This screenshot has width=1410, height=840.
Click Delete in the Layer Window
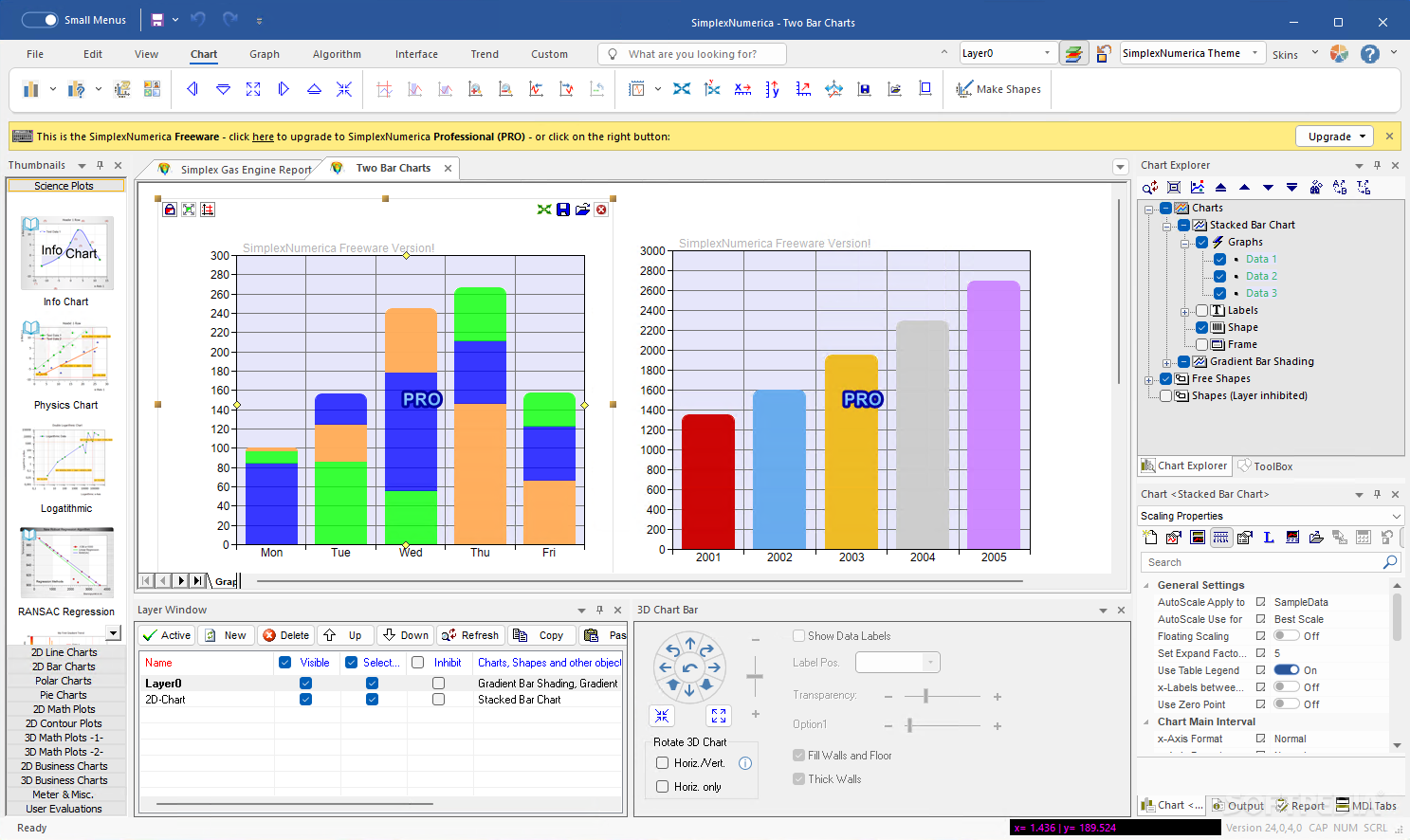click(285, 635)
